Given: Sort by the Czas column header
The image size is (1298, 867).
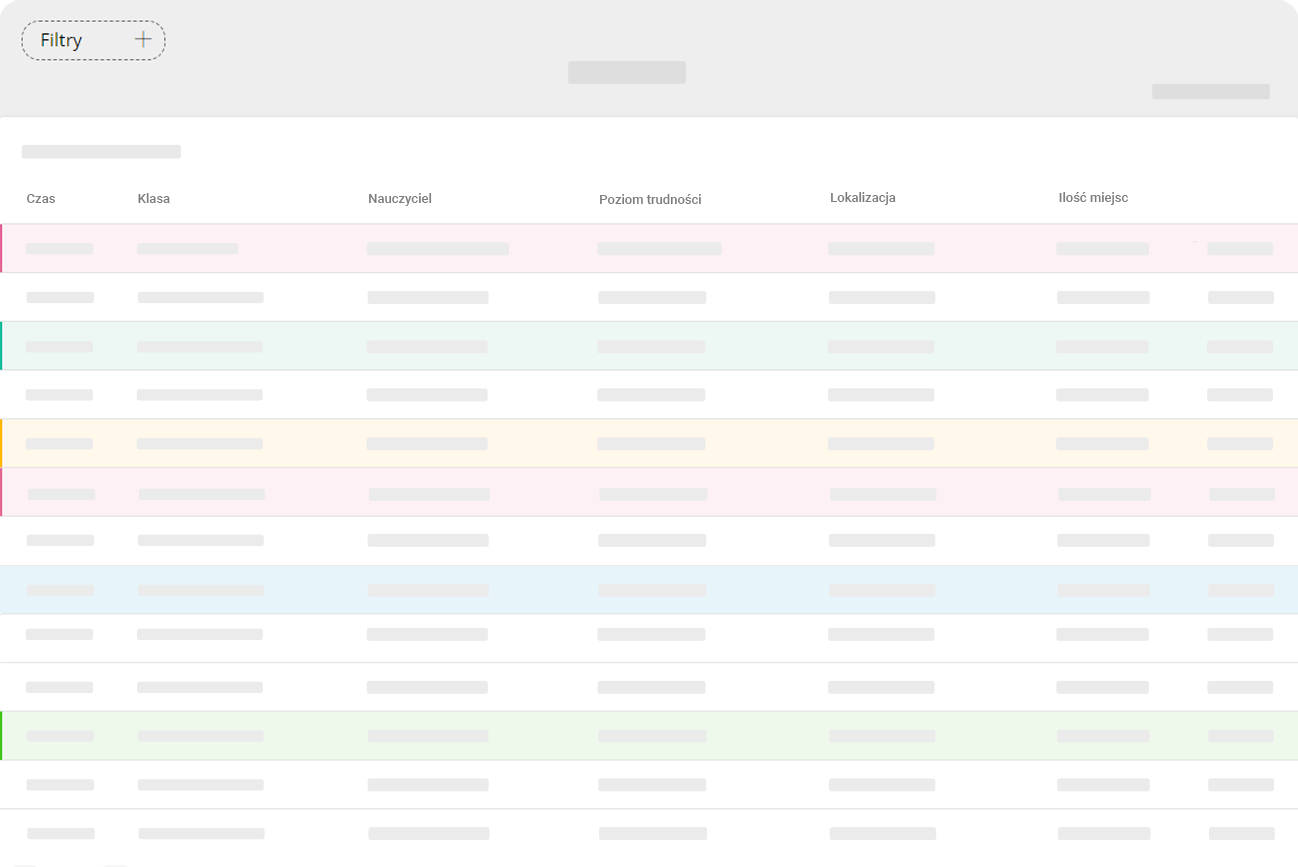Looking at the screenshot, I should pyautogui.click(x=41, y=198).
